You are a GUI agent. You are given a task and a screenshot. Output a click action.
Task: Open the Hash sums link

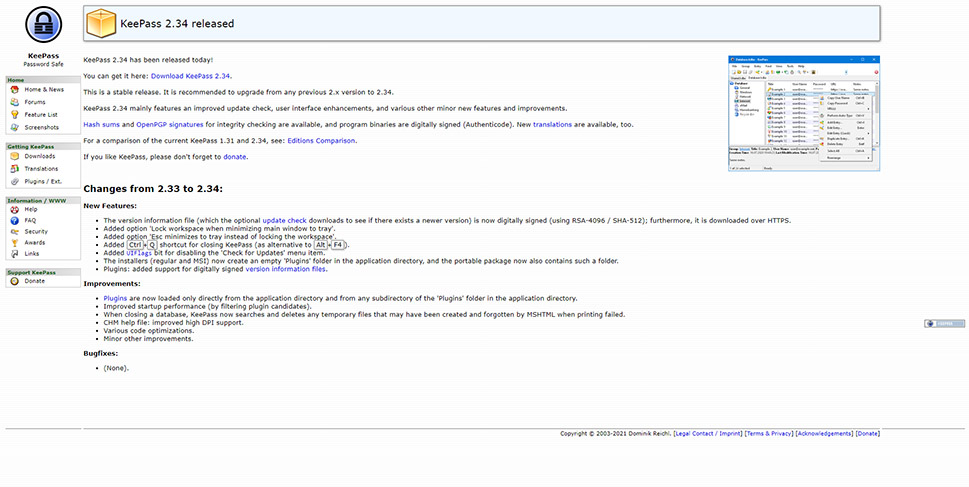click(101, 124)
